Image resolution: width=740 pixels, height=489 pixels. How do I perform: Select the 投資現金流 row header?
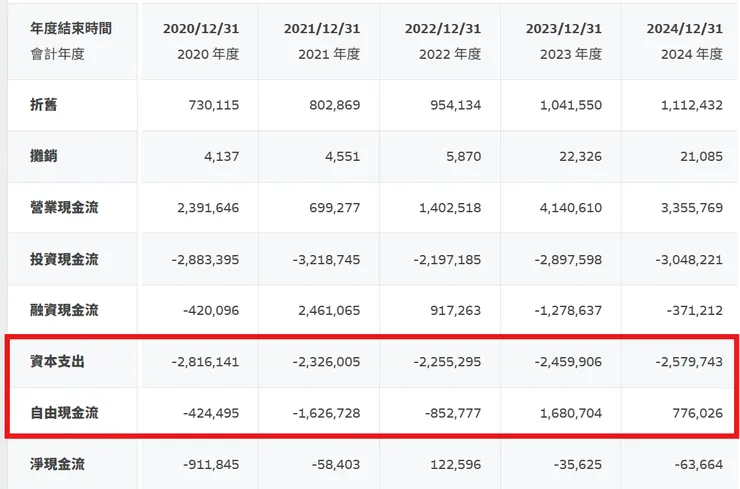click(x=64, y=259)
